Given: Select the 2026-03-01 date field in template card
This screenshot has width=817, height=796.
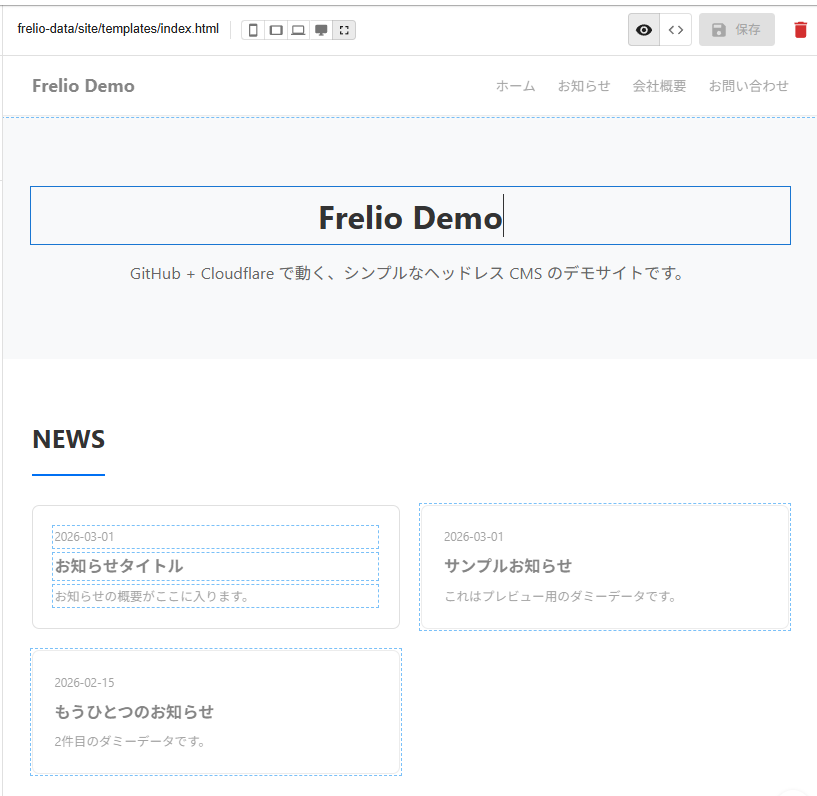Looking at the screenshot, I should pyautogui.click(x=215, y=537).
